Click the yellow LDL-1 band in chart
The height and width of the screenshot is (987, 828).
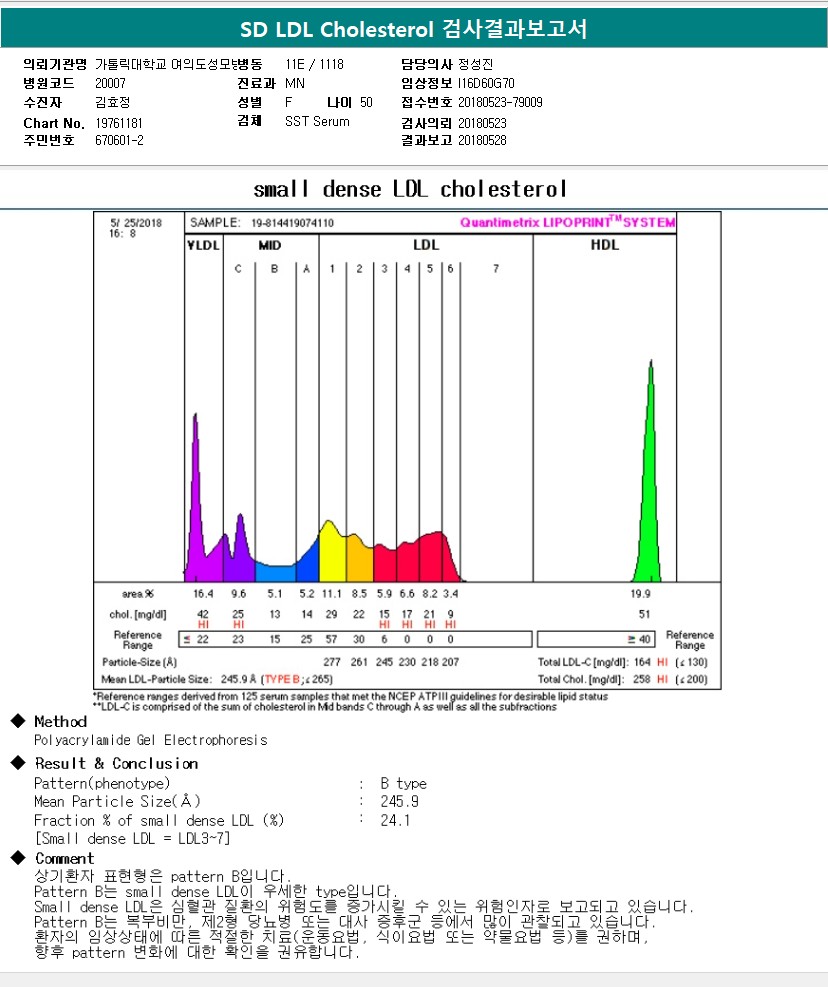click(x=332, y=554)
